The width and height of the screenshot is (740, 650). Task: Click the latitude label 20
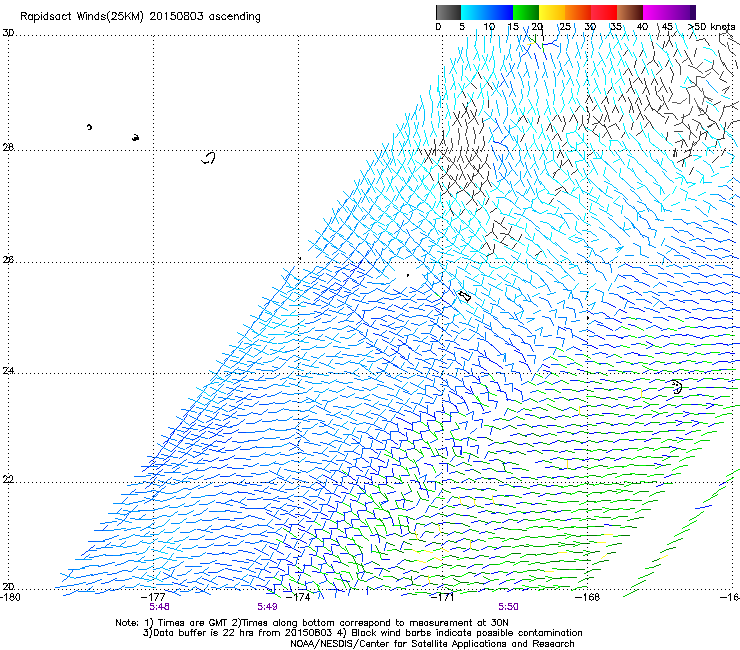(x=8, y=587)
